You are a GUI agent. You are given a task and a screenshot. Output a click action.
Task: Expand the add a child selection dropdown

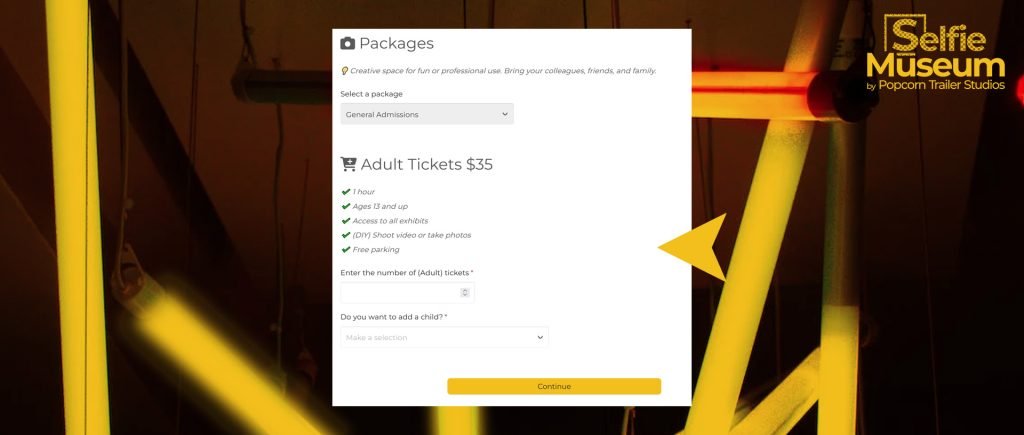click(444, 338)
